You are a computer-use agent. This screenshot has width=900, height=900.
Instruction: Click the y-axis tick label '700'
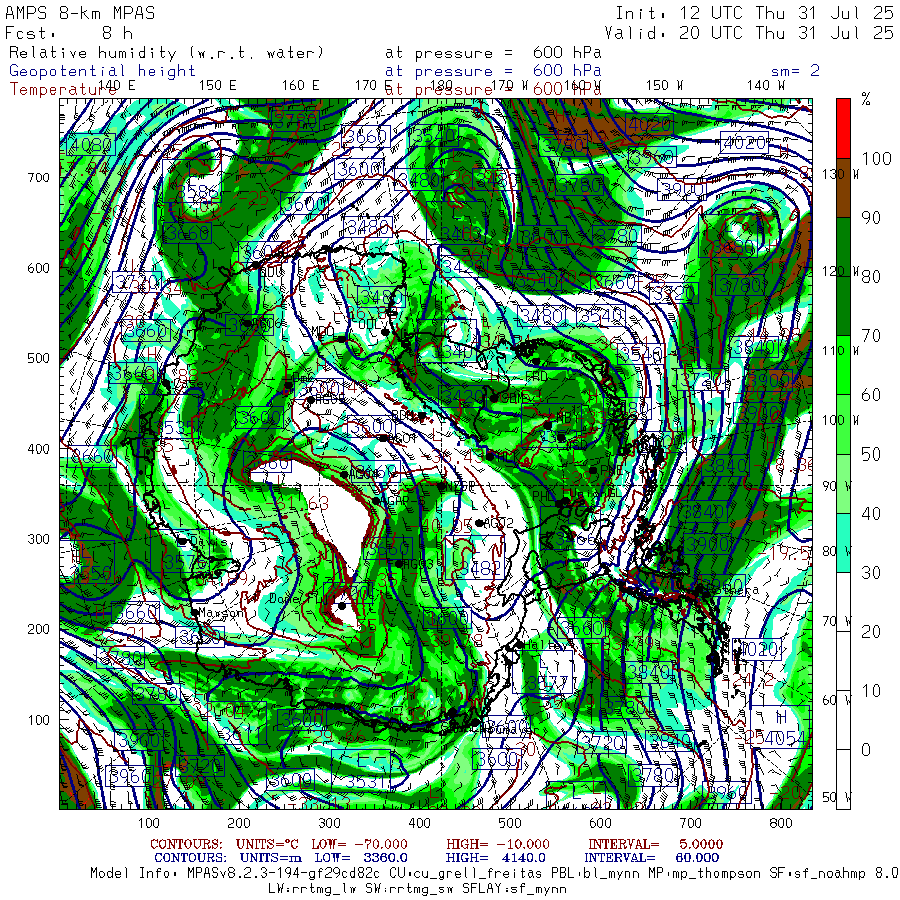pos(38,178)
